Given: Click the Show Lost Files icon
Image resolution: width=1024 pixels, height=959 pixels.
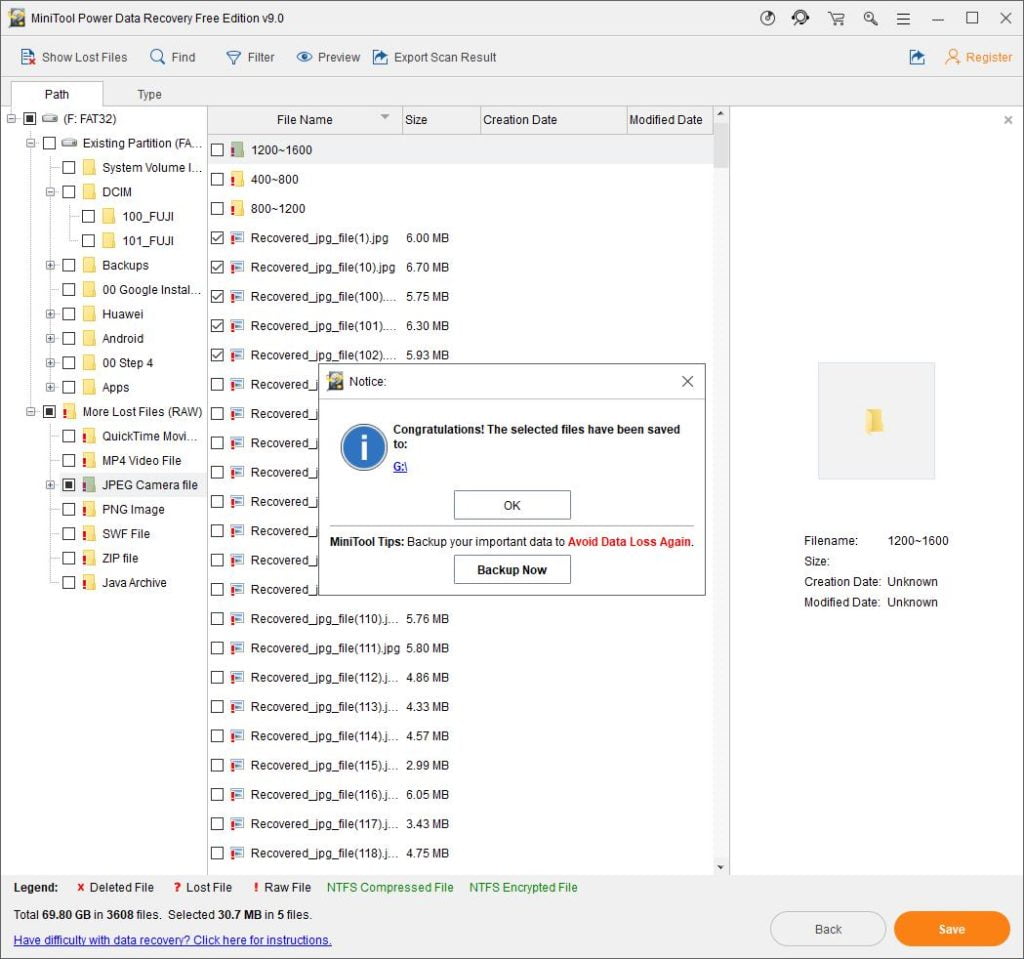Looking at the screenshot, I should 28,57.
